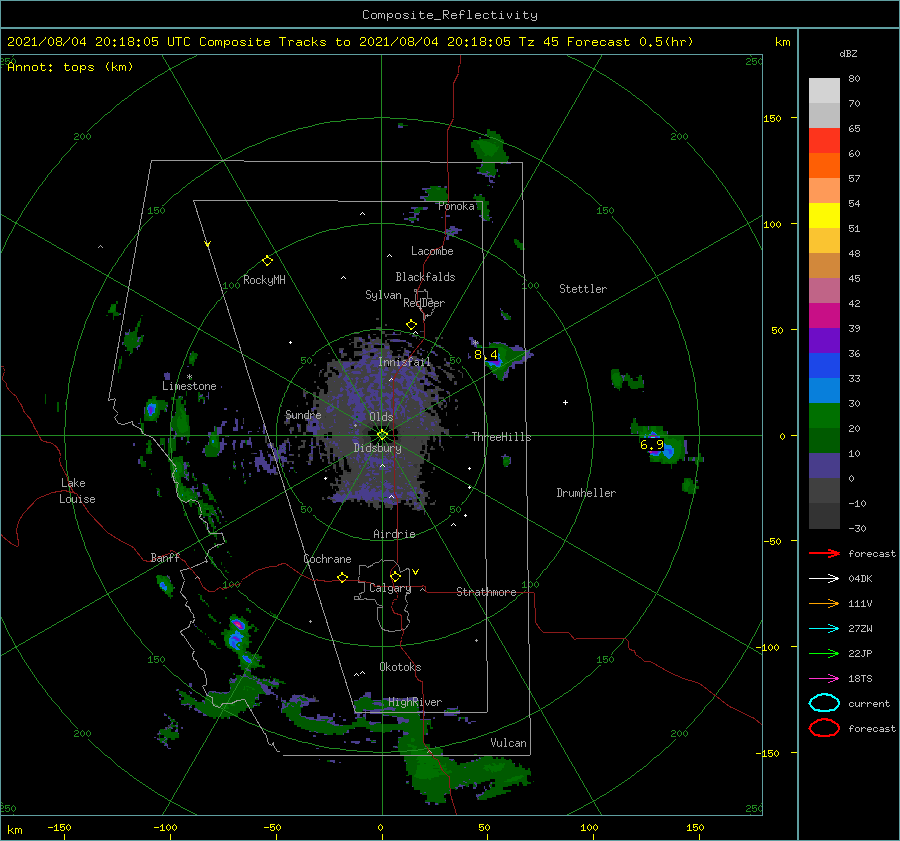Choose the blue 33–36 dBZ swatch
Screen dimensions: 900x841
(x=824, y=366)
